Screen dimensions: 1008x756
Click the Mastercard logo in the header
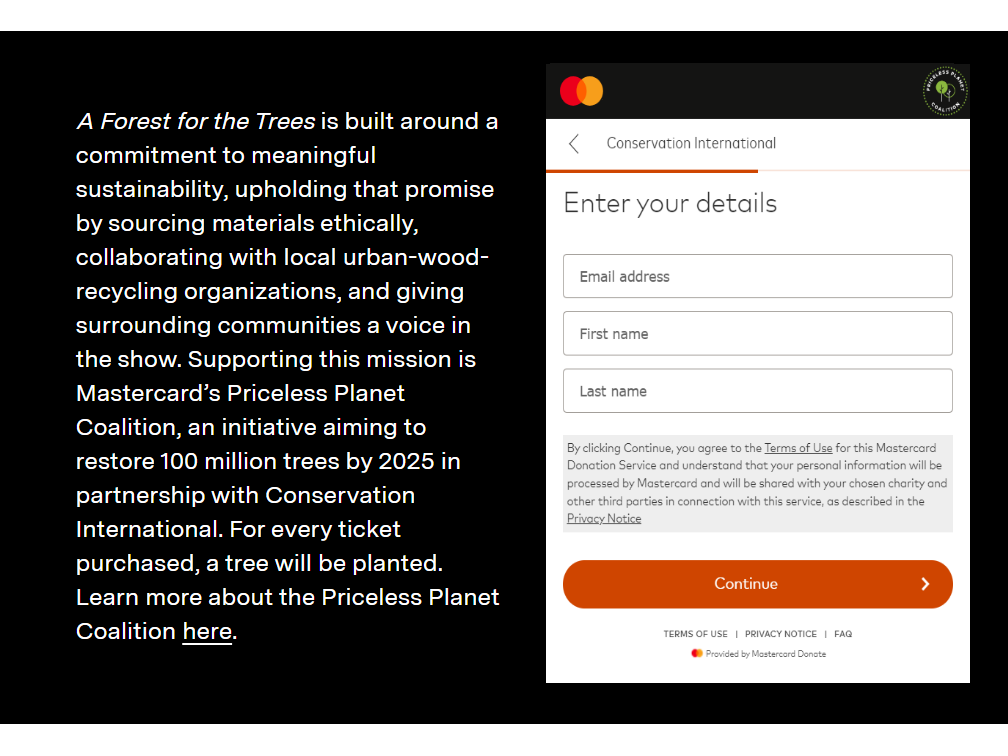(581, 91)
